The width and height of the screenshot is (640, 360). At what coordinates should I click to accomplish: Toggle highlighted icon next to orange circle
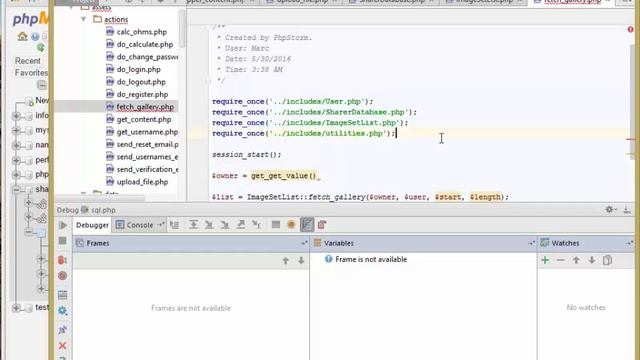307,225
